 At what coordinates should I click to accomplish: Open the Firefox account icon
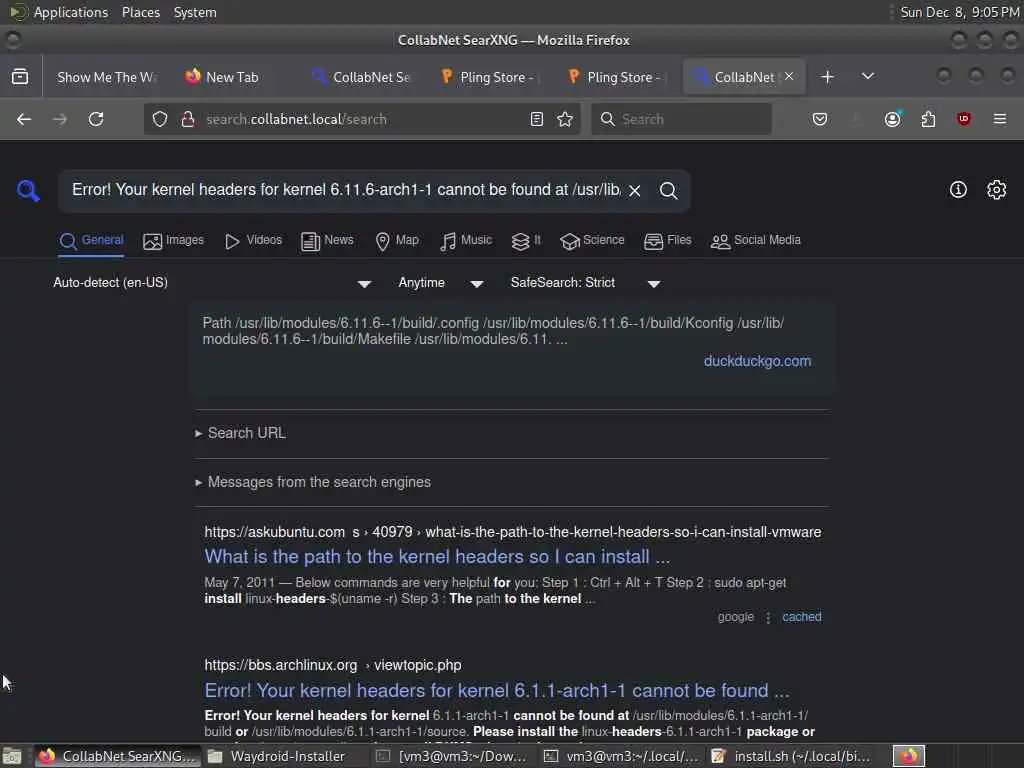[892, 119]
